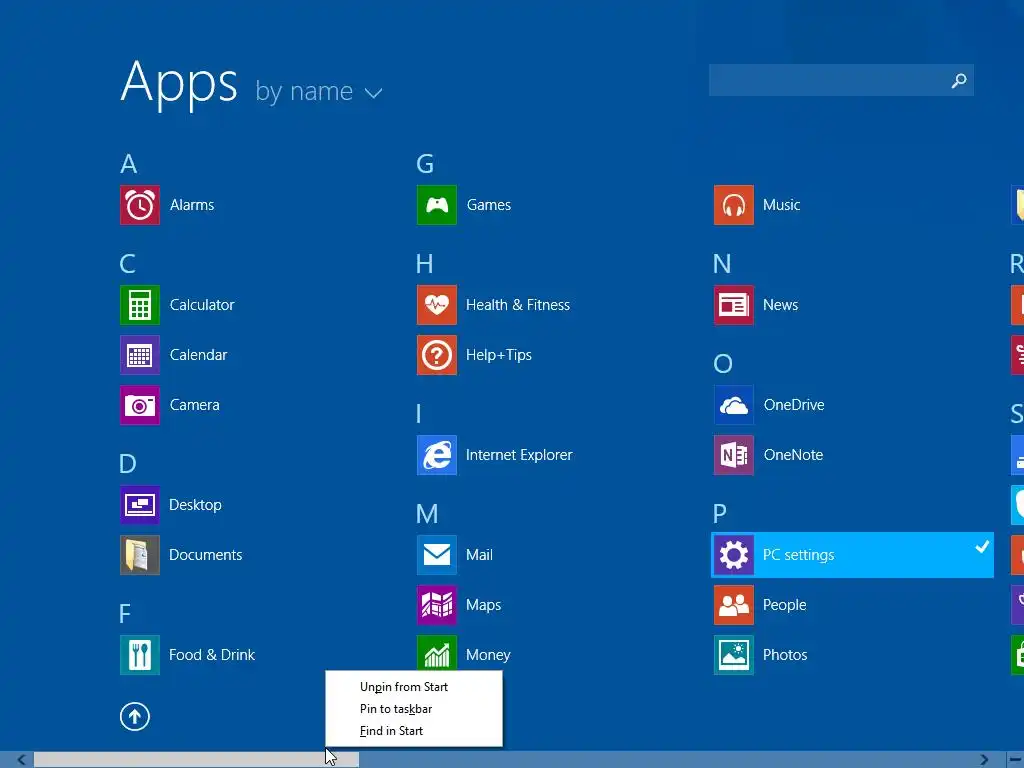Click the letter P group header
Screen dimensions: 1024x768
coord(720,514)
